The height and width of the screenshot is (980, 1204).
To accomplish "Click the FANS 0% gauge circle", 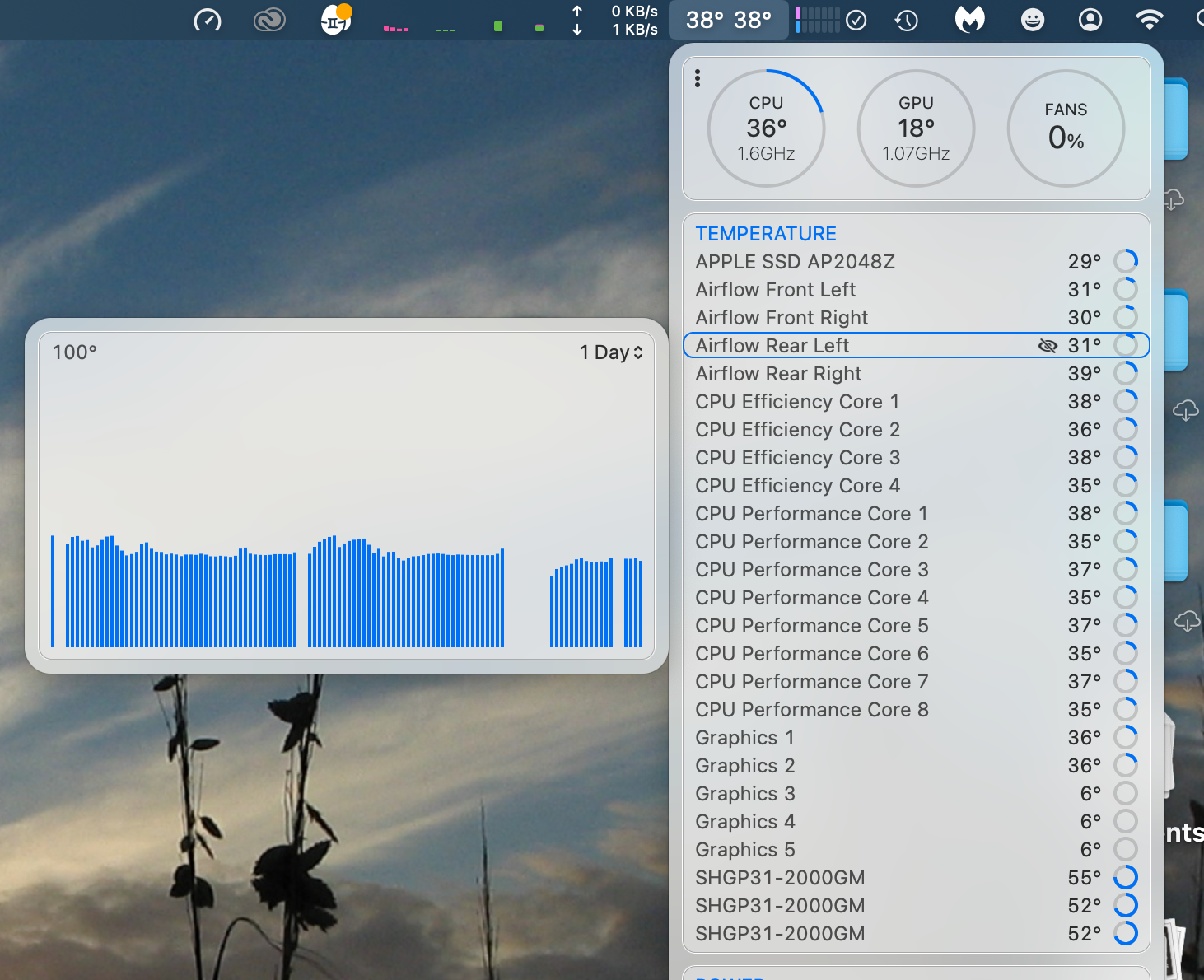I will click(1066, 128).
